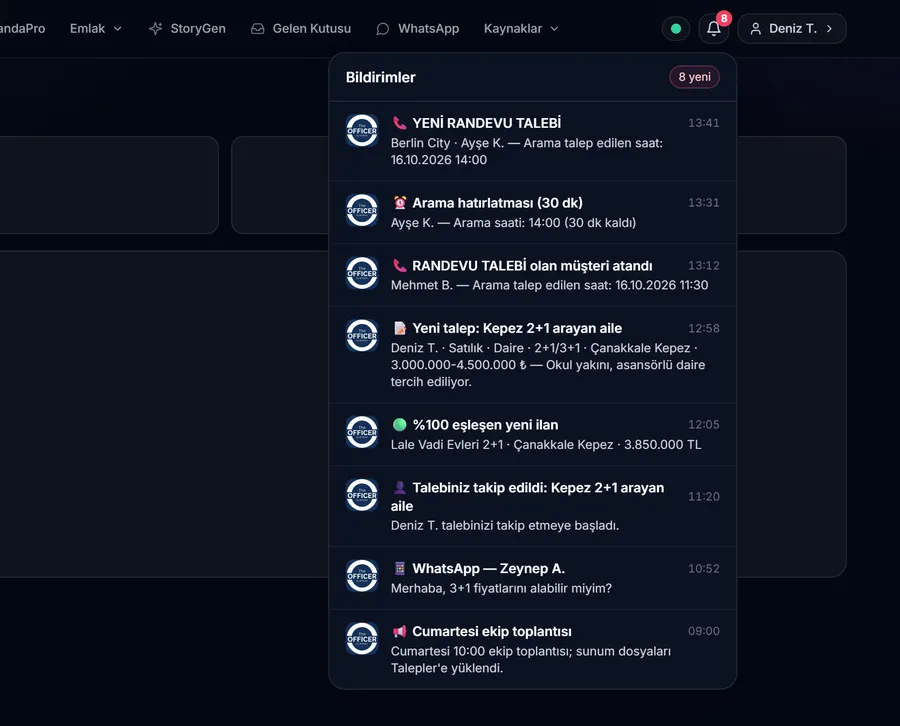Click the Kaynaklar chevron arrow
Image resolution: width=900 pixels, height=726 pixels.
coord(554,29)
